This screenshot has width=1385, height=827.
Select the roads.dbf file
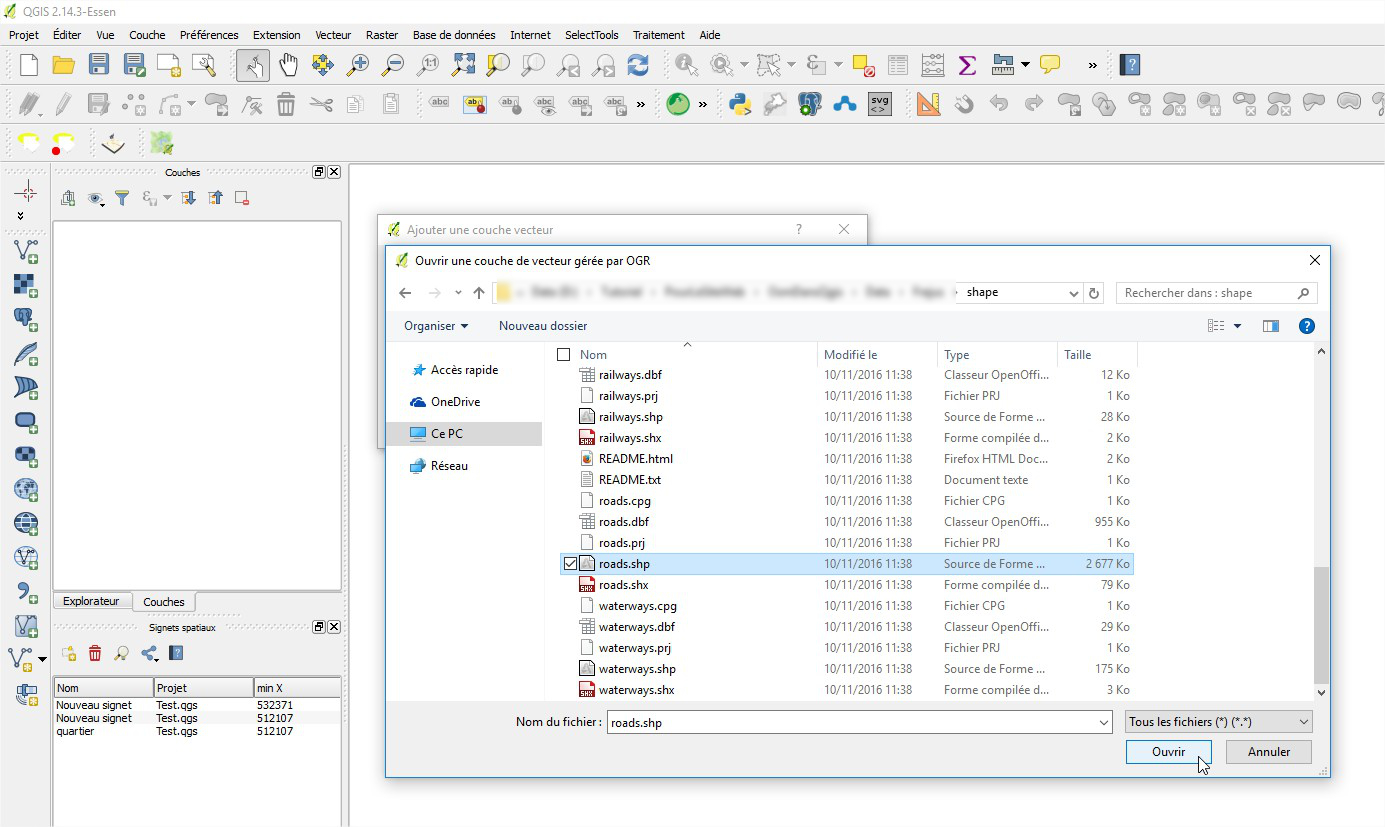624,522
